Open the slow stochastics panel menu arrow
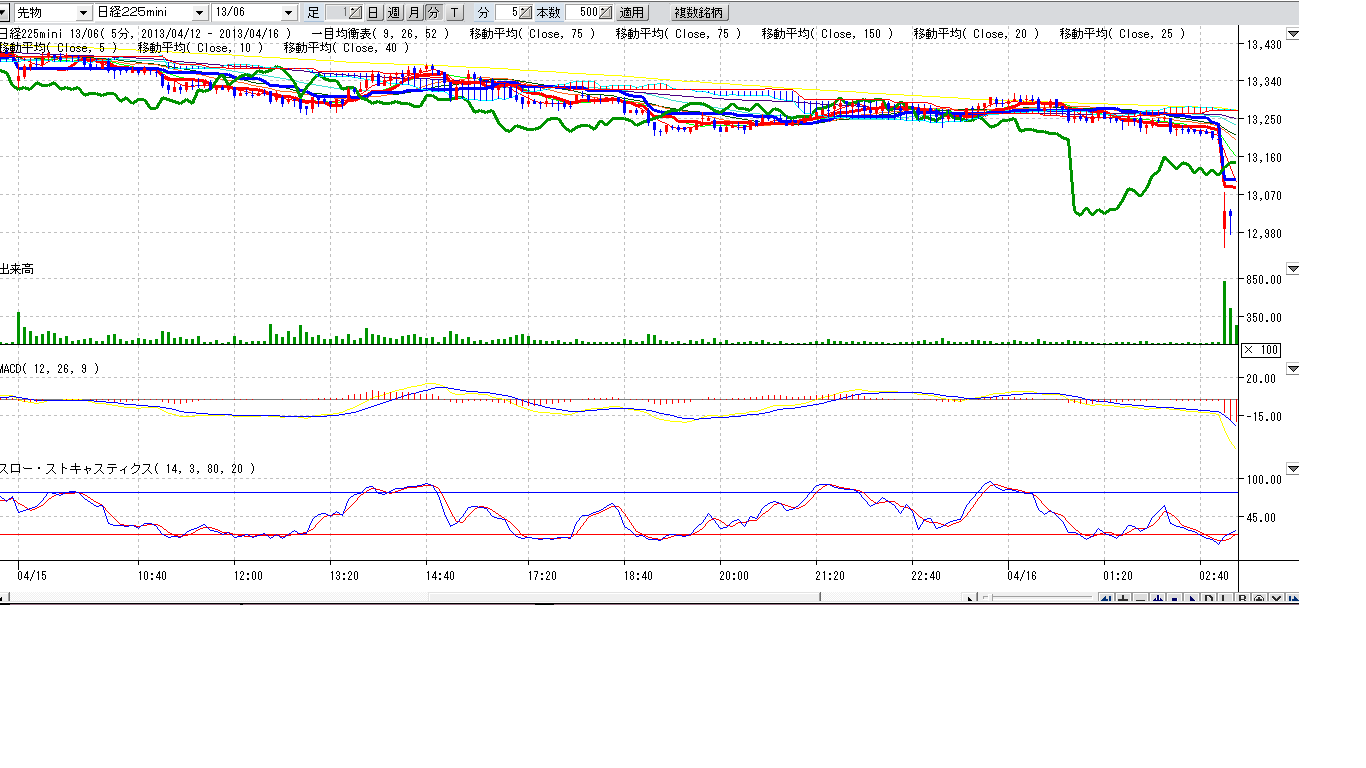 click(x=1293, y=469)
